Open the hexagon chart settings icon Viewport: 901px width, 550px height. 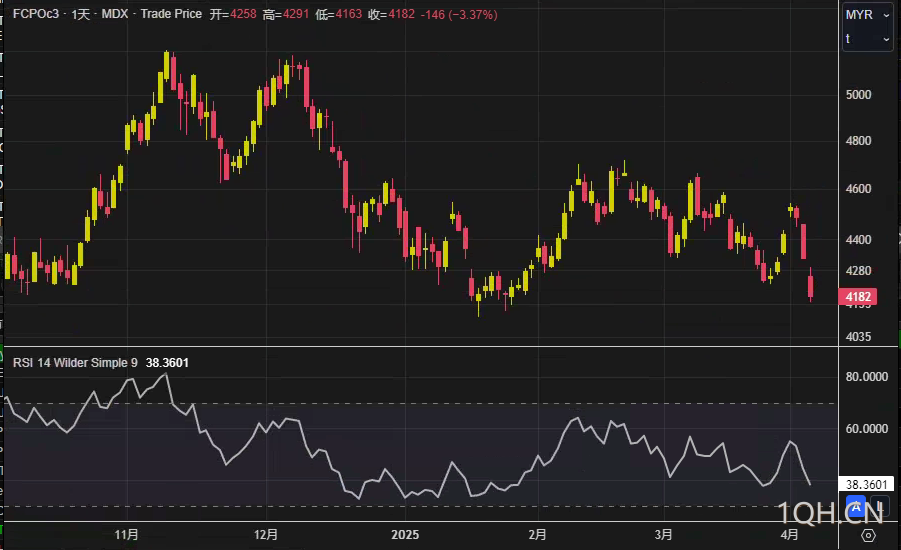868,536
